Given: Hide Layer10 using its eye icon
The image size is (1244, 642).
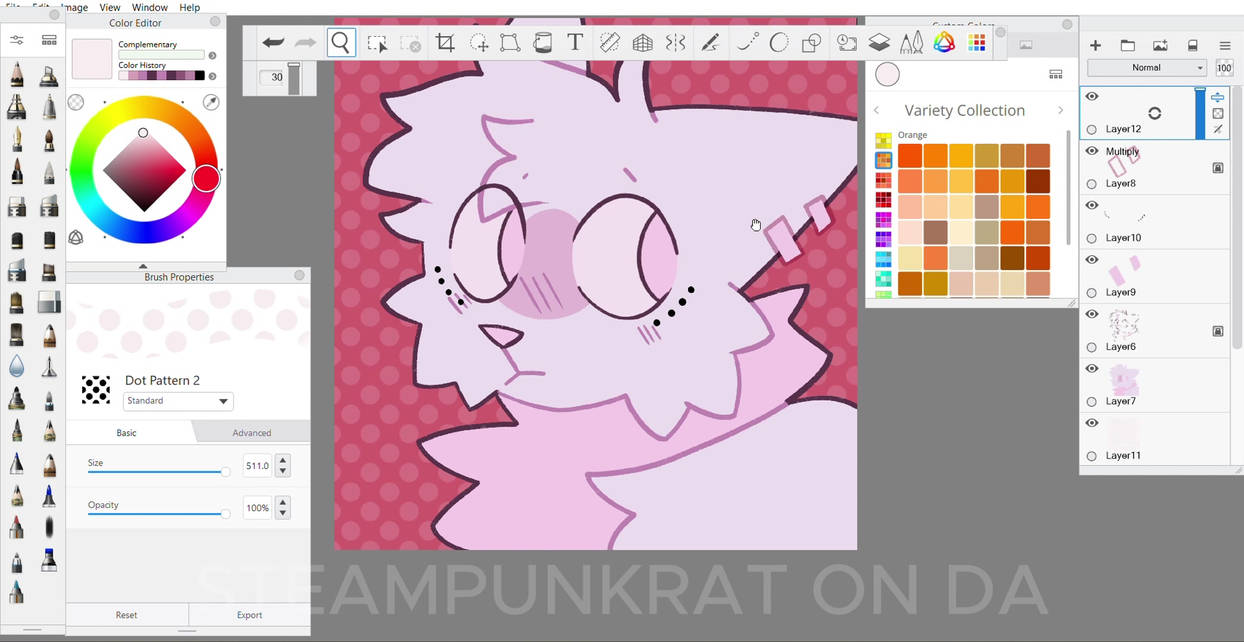Looking at the screenshot, I should point(1092,205).
